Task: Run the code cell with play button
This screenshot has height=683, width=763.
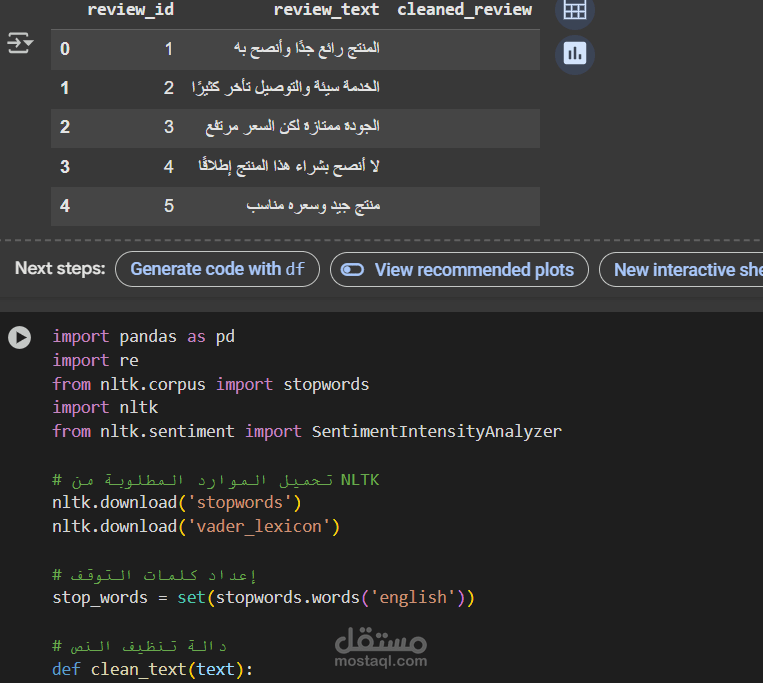Action: coord(20,337)
